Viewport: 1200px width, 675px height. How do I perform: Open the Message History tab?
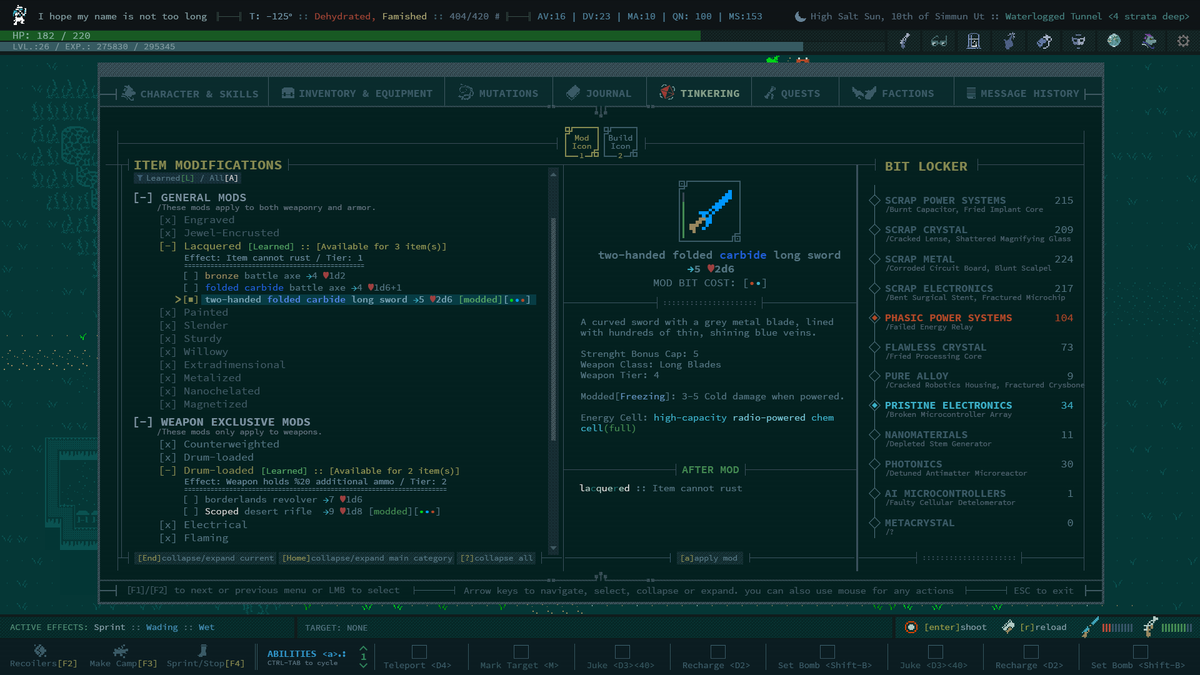[x=1023, y=93]
